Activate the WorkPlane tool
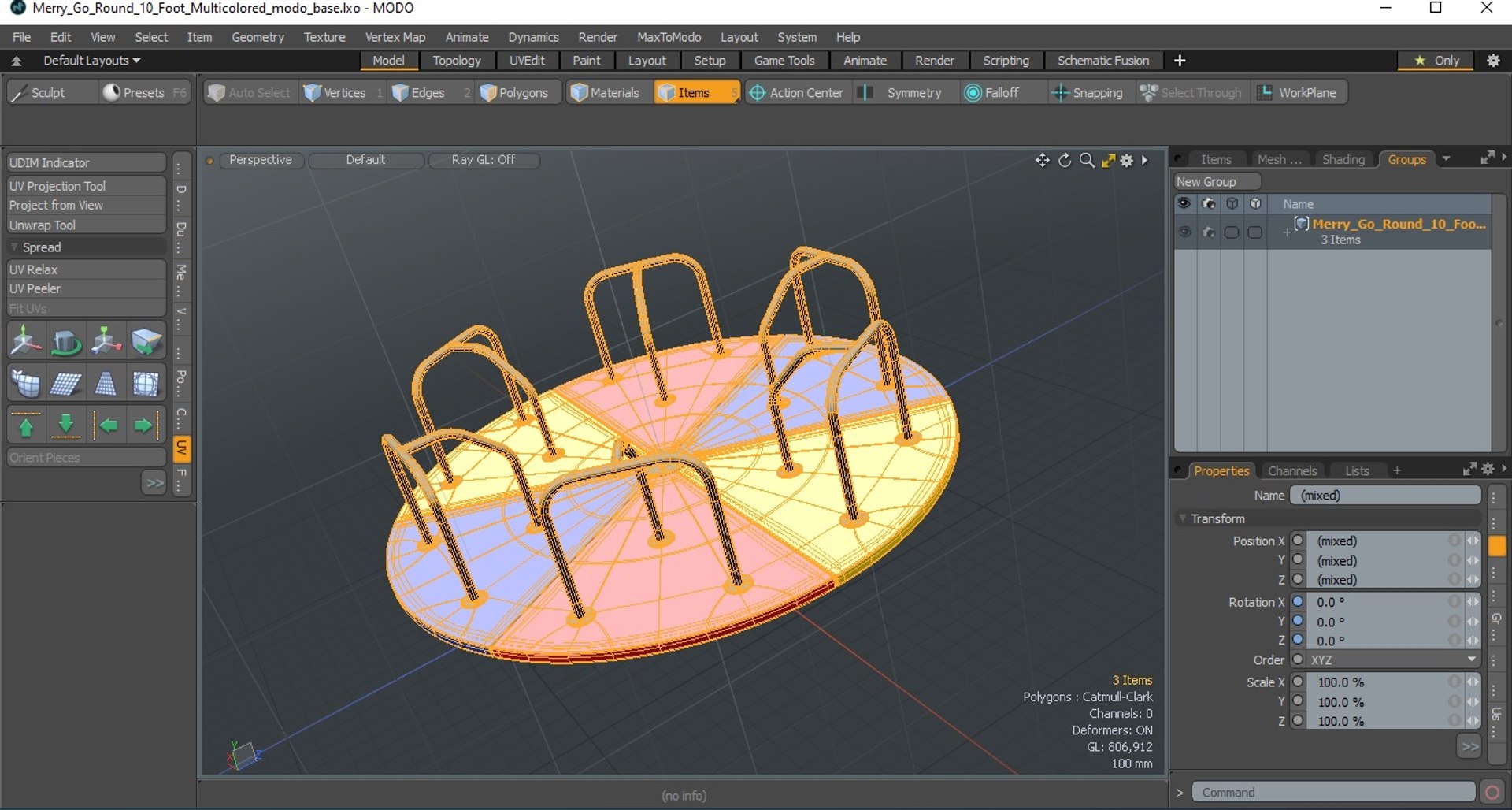This screenshot has width=1512, height=810. pyautogui.click(x=1297, y=92)
